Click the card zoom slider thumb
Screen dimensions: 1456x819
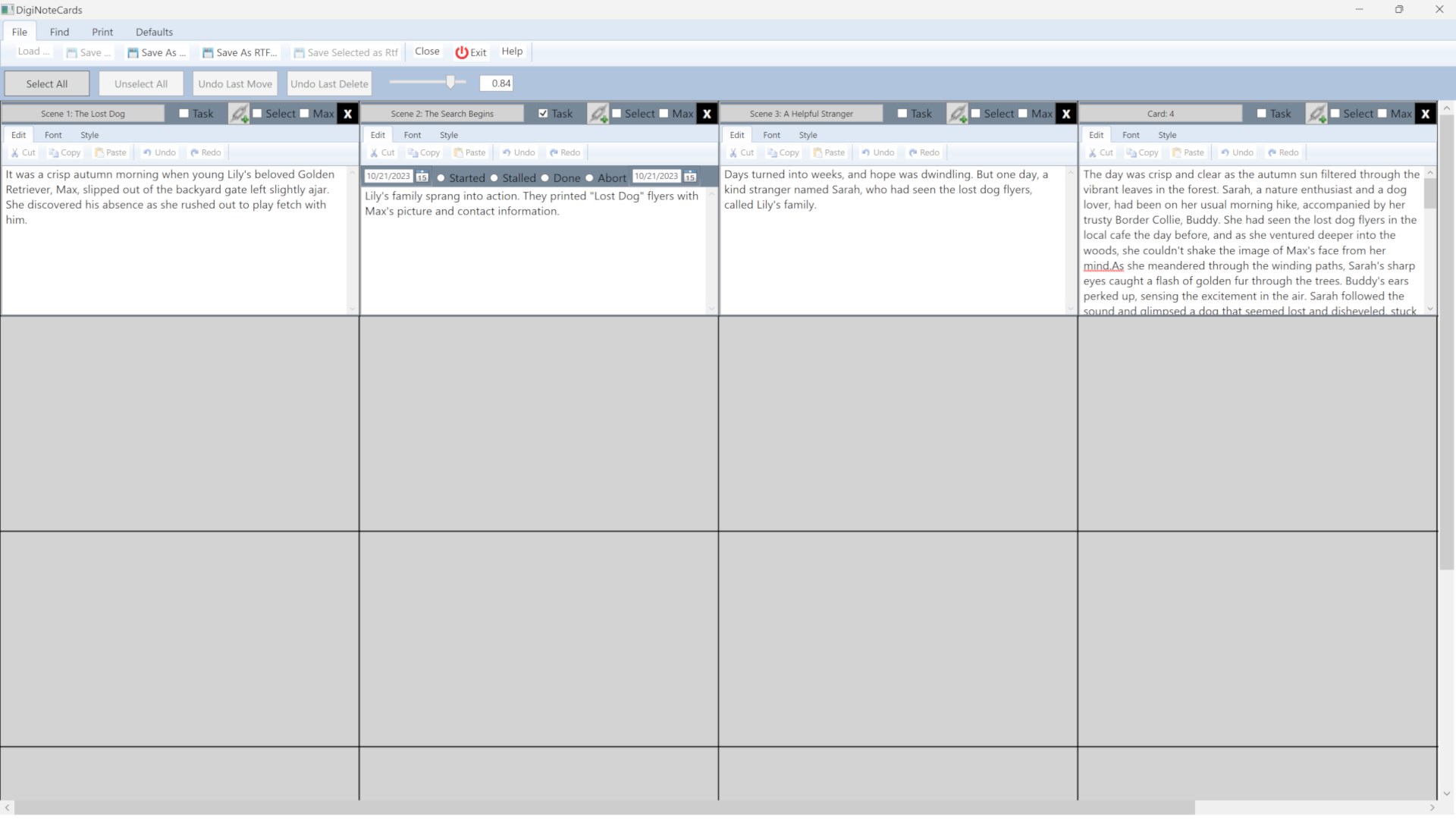coord(450,82)
